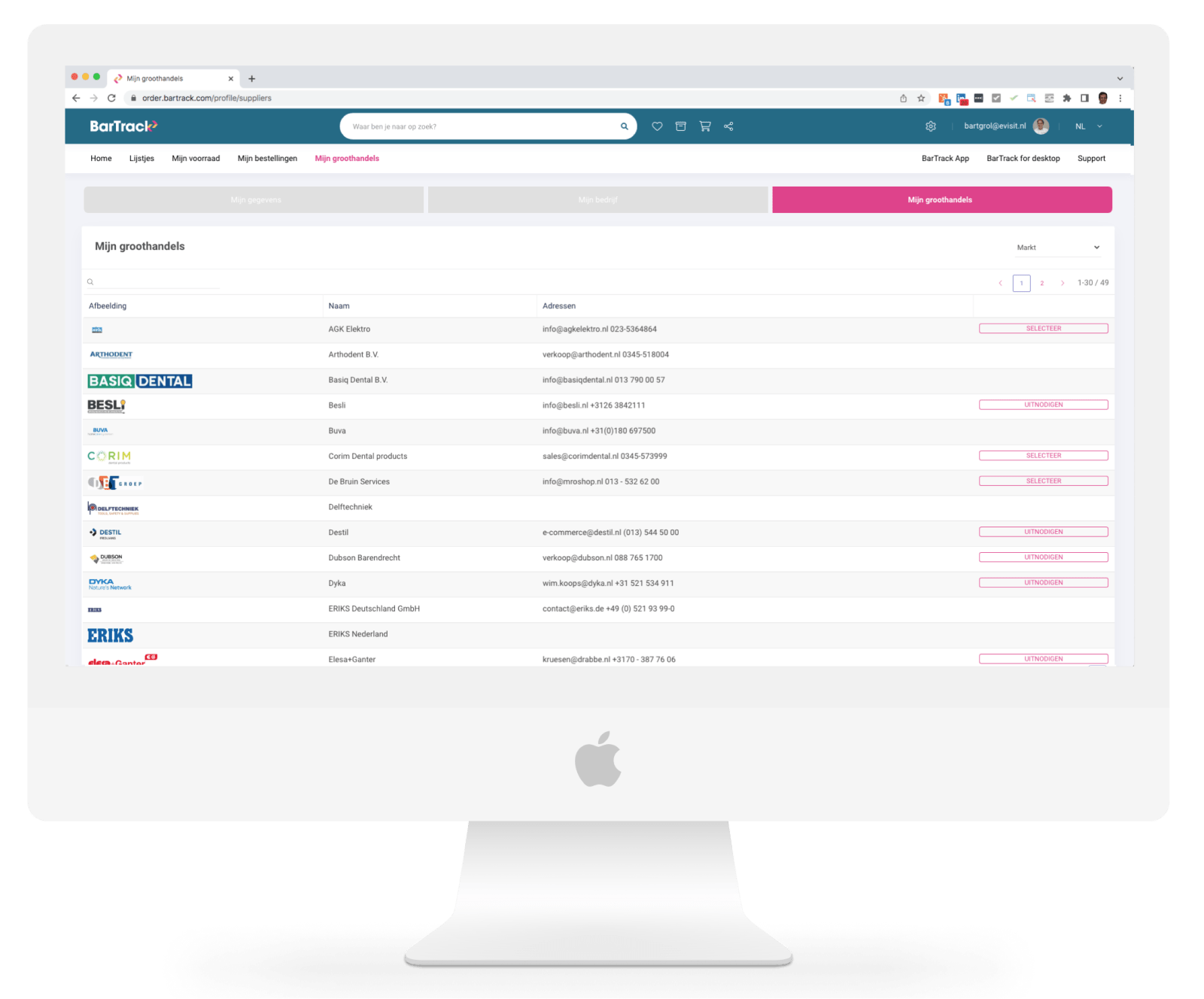Click the ERIKS Nederland logo image
The width and height of the screenshot is (1204, 999).
[x=111, y=636]
